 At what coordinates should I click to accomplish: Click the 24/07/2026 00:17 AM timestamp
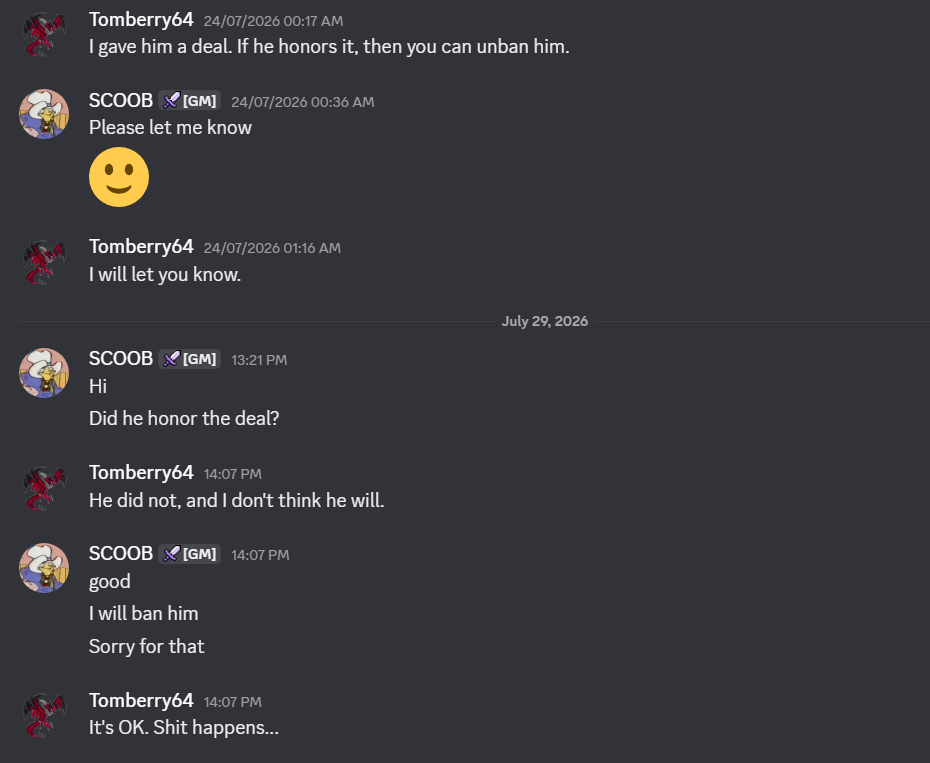point(273,21)
